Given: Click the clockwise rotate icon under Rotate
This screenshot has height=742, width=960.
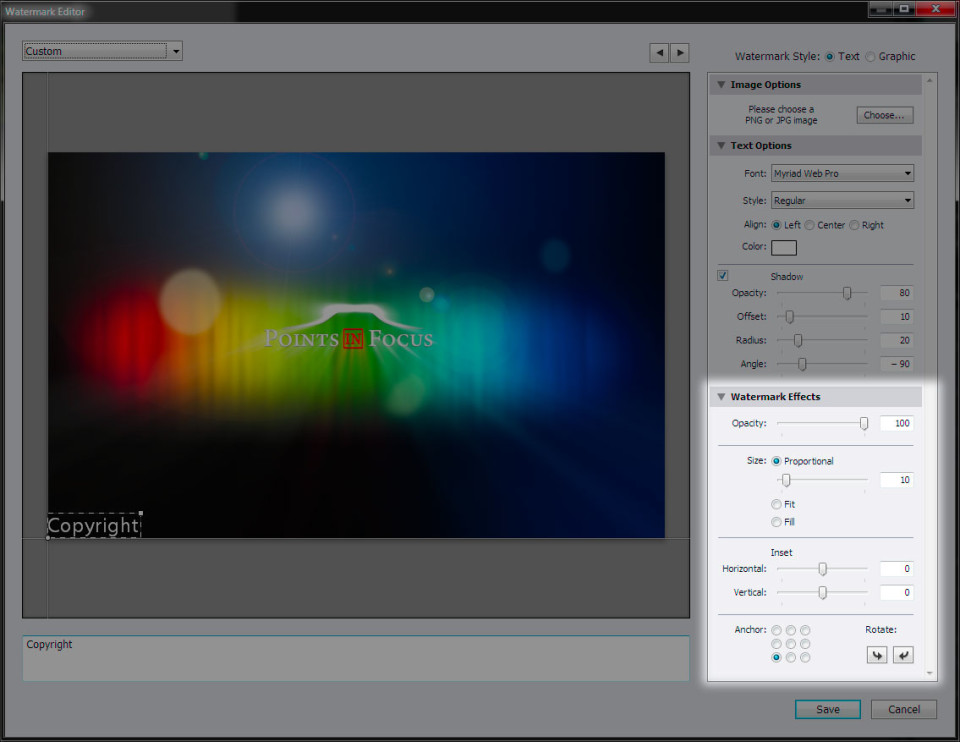Looking at the screenshot, I should [877, 655].
